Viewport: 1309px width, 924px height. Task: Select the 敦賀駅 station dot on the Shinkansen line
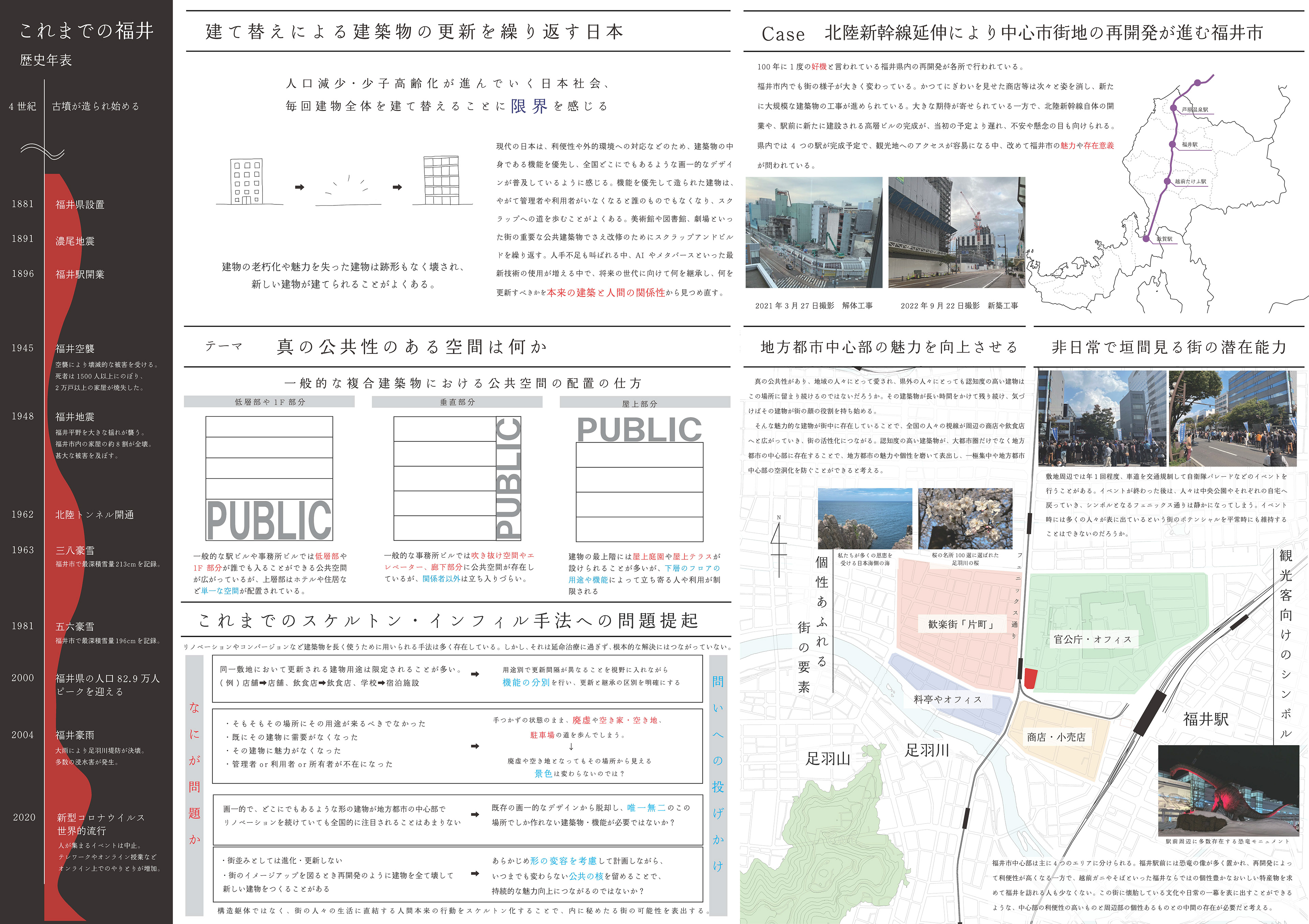click(1146, 239)
